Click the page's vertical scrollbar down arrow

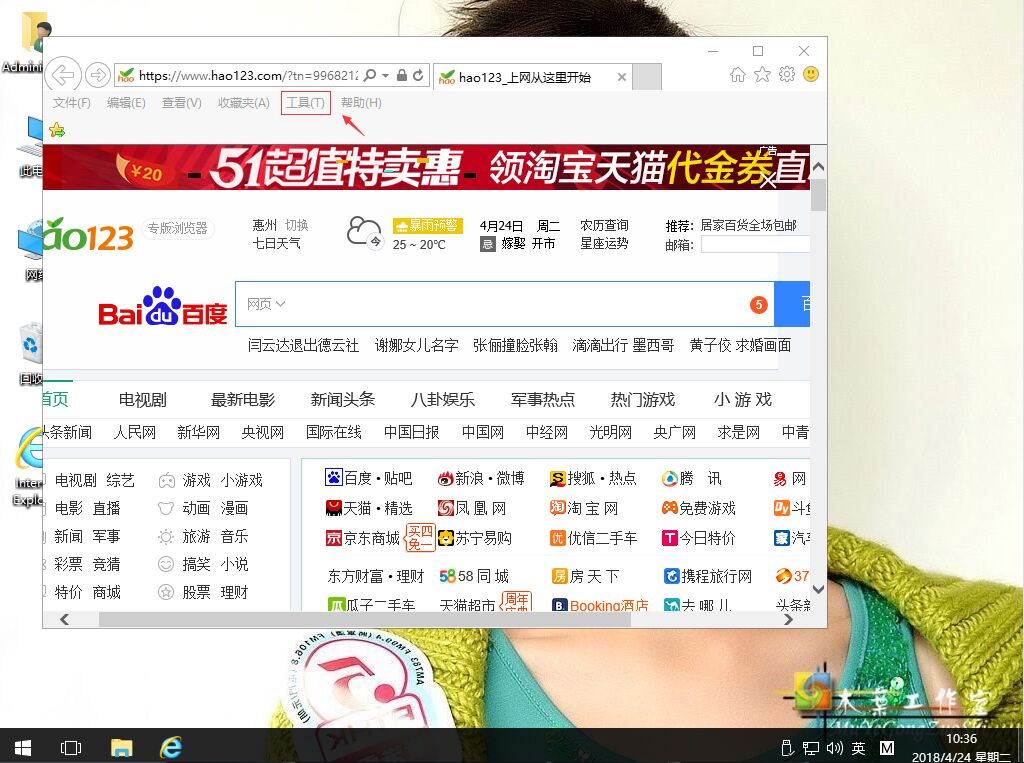click(818, 589)
